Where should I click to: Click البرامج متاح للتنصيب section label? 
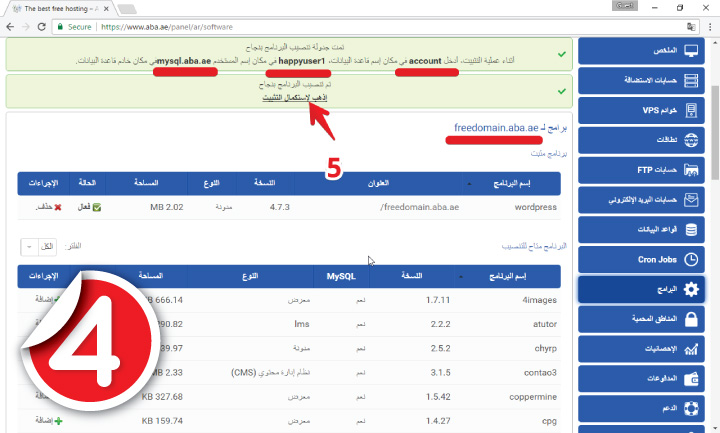[x=534, y=247]
